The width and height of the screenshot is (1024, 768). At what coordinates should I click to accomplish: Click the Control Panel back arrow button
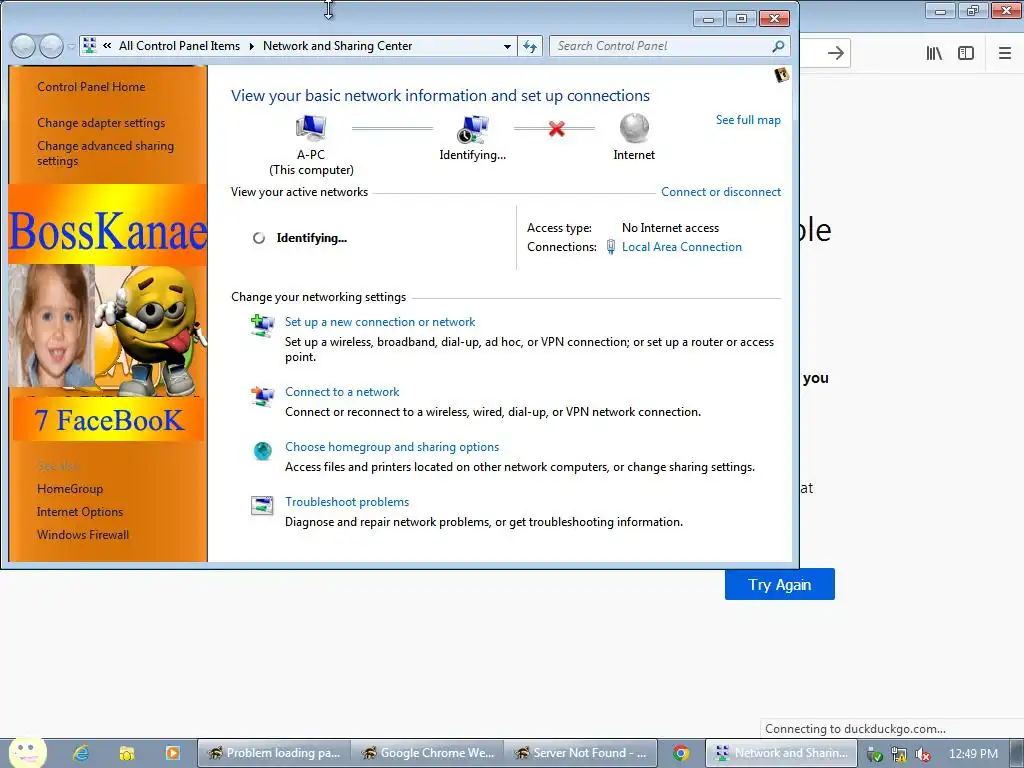point(24,46)
